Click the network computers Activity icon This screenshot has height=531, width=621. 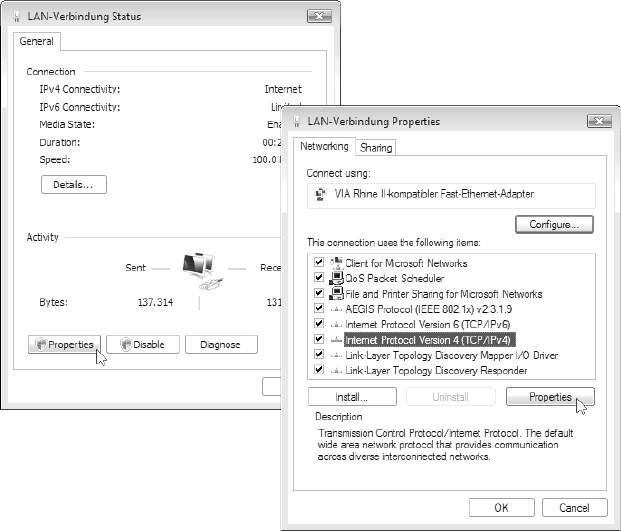pyautogui.click(x=201, y=270)
